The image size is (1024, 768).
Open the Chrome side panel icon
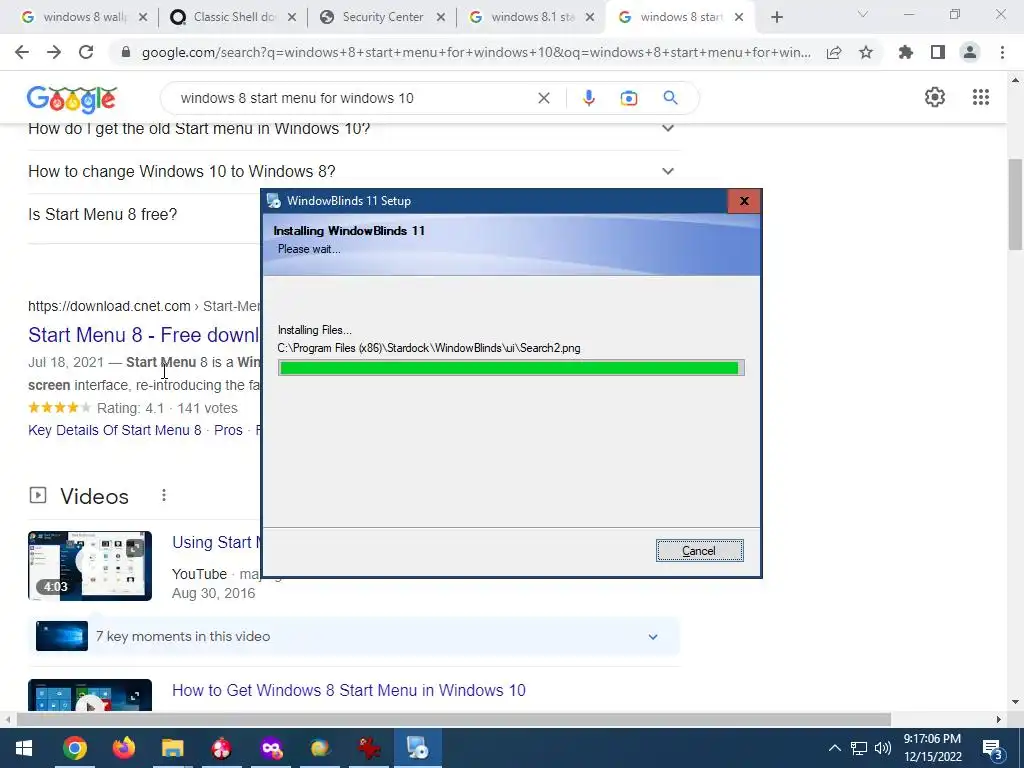pos(938,52)
